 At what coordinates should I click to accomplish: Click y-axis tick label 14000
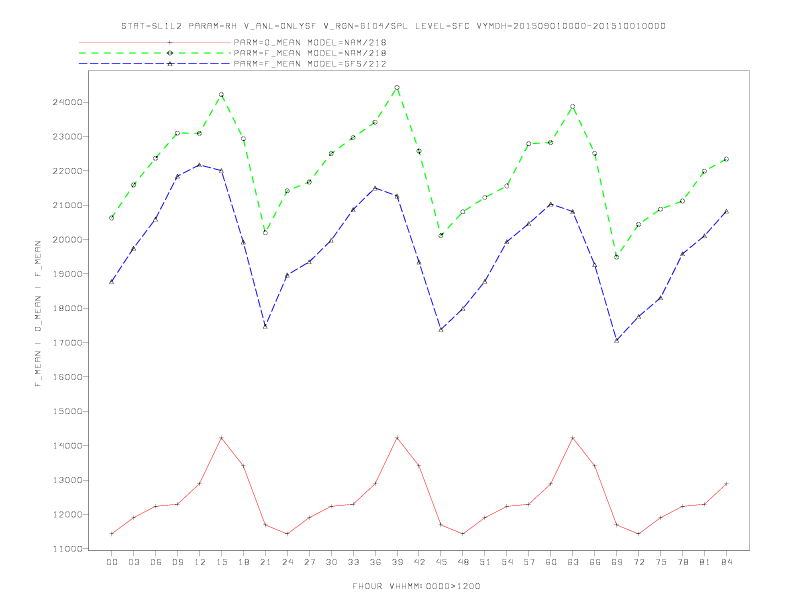click(67, 446)
